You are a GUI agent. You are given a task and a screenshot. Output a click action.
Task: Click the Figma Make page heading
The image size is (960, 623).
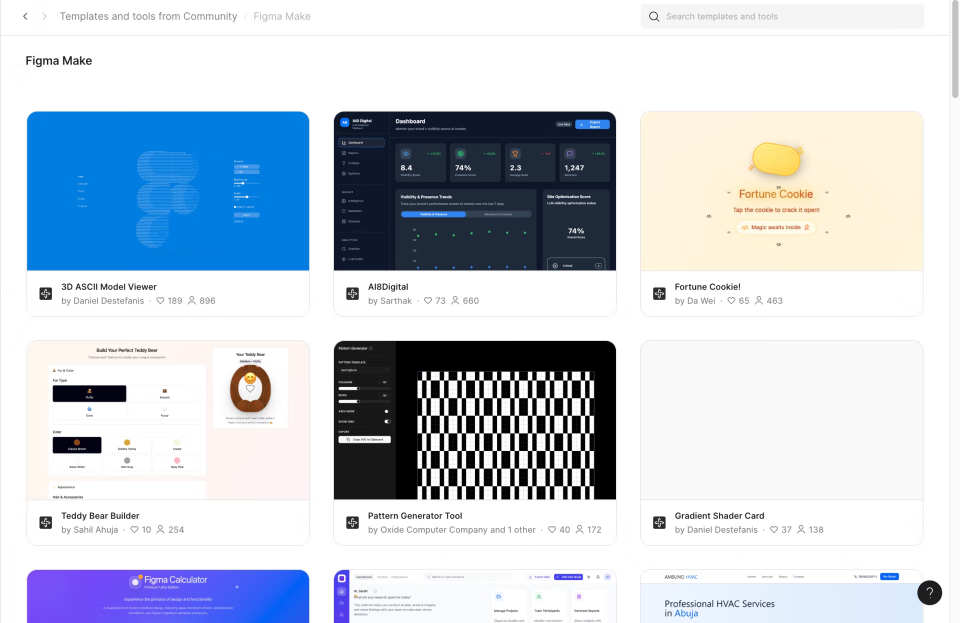click(x=59, y=61)
